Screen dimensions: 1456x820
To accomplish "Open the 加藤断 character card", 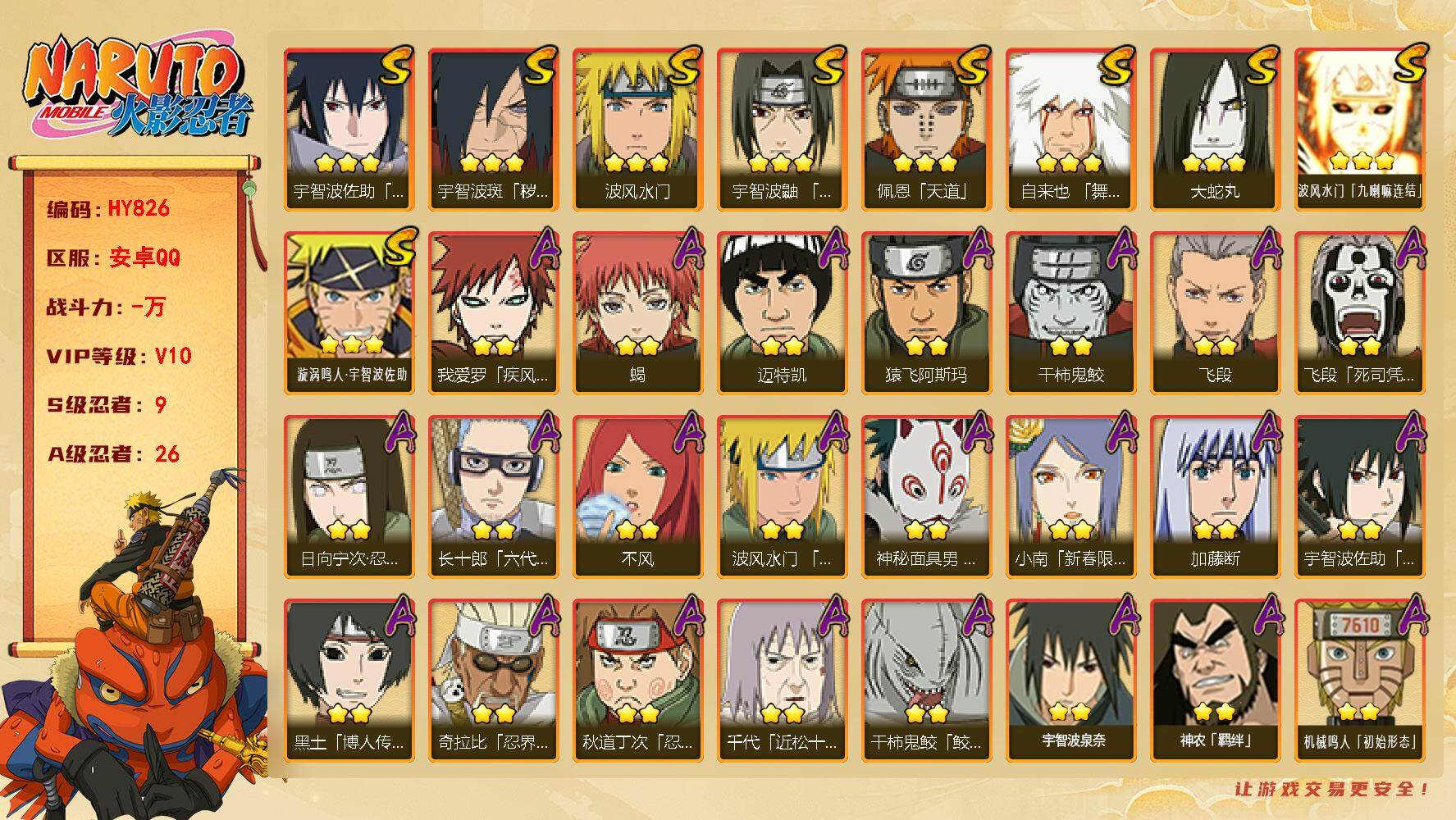I will pyautogui.click(x=1215, y=497).
